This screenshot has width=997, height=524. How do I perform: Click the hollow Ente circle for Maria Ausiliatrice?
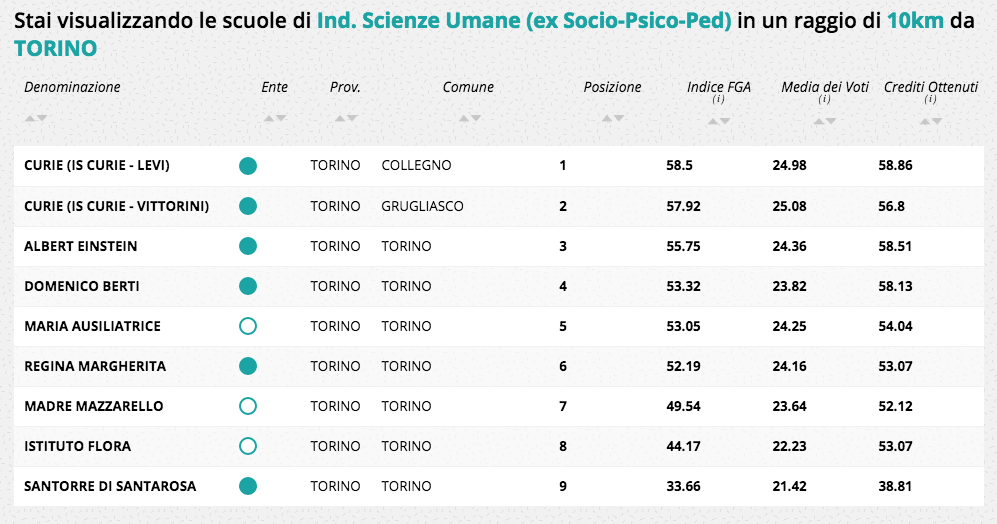click(x=248, y=326)
